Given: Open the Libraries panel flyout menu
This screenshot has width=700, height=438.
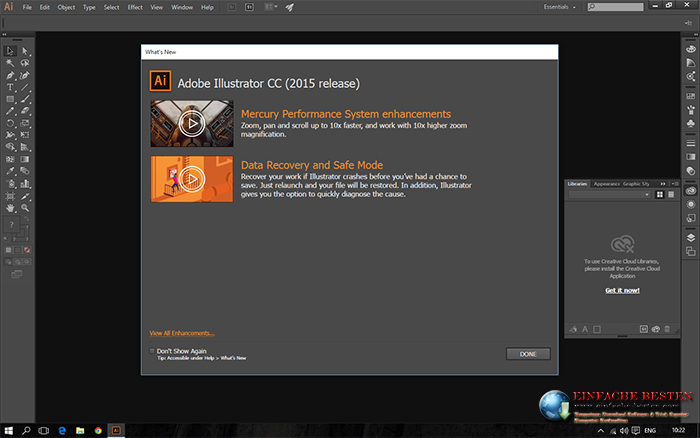Looking at the screenshot, I should 675,184.
